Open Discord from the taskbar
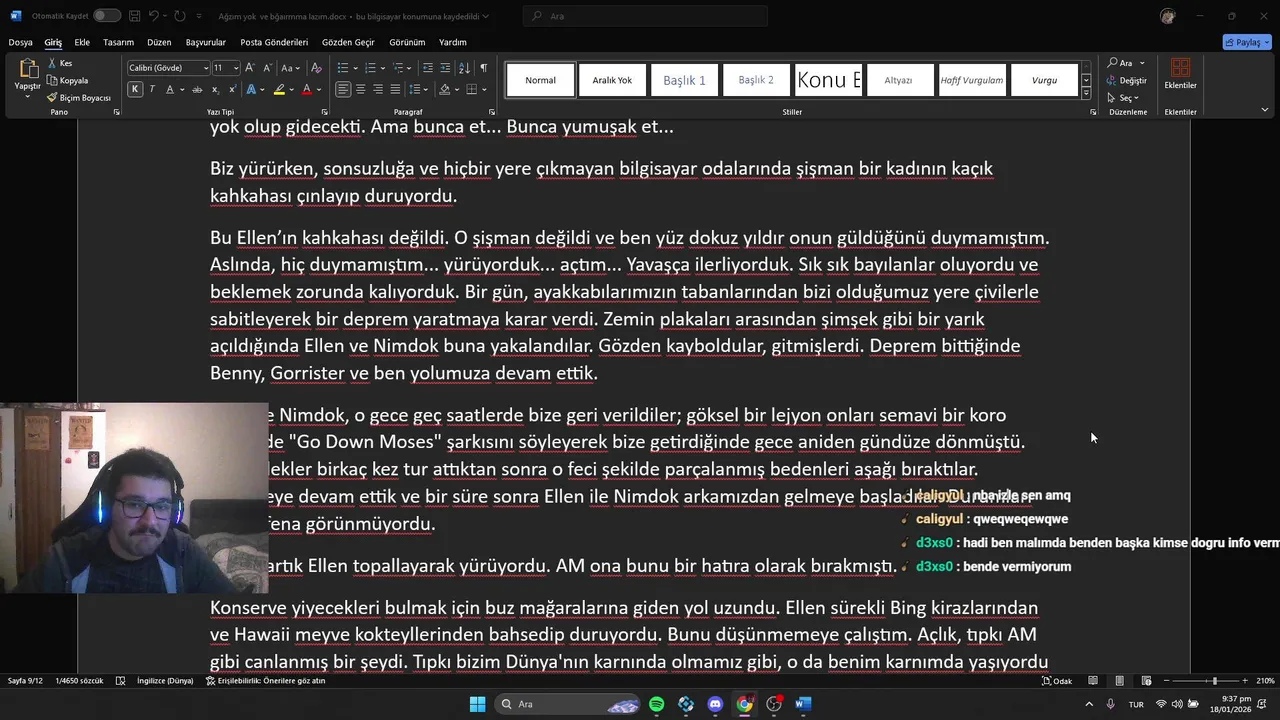This screenshot has width=1280, height=720. point(715,704)
